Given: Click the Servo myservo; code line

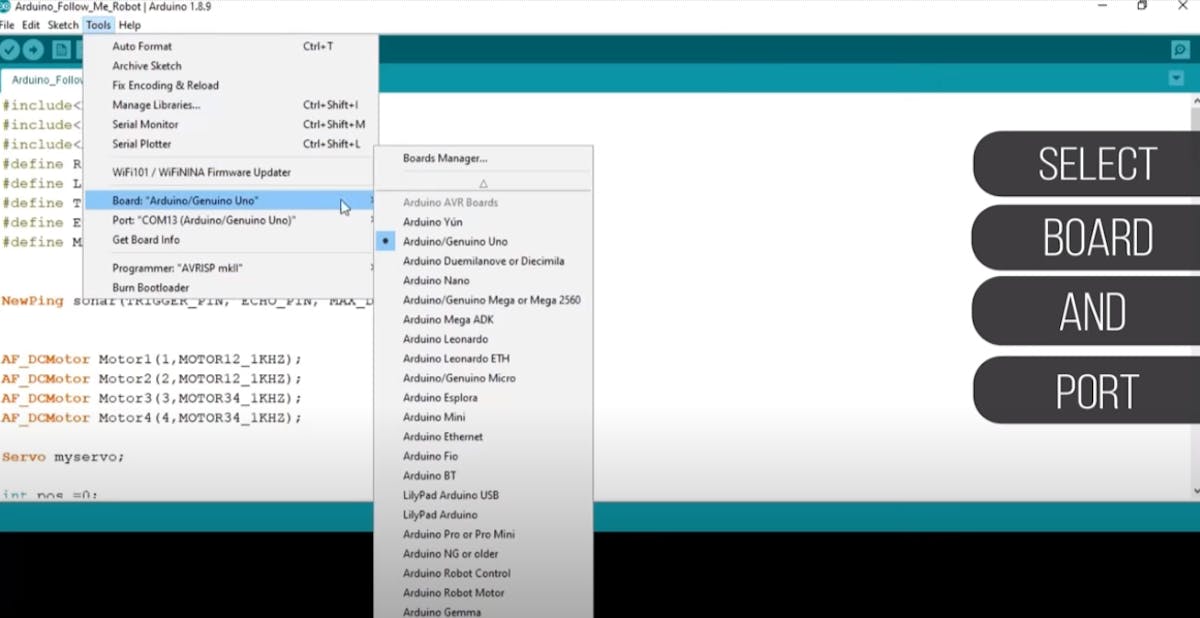Looking at the screenshot, I should (x=63, y=457).
